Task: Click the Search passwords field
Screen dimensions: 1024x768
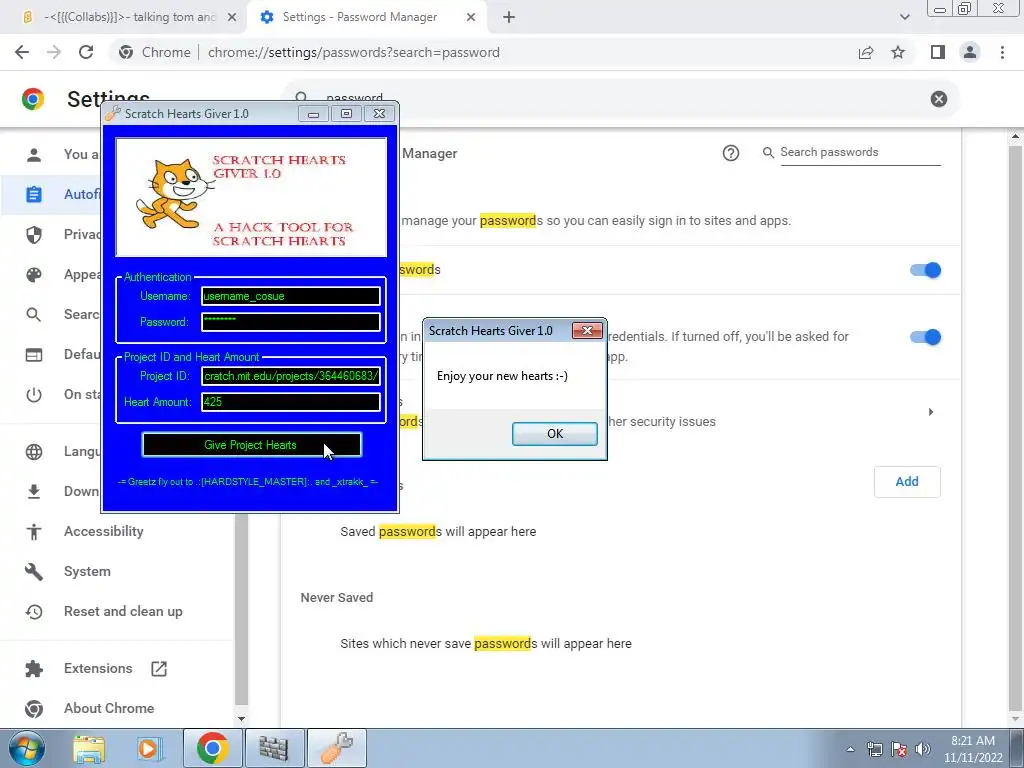Action: 860,152
